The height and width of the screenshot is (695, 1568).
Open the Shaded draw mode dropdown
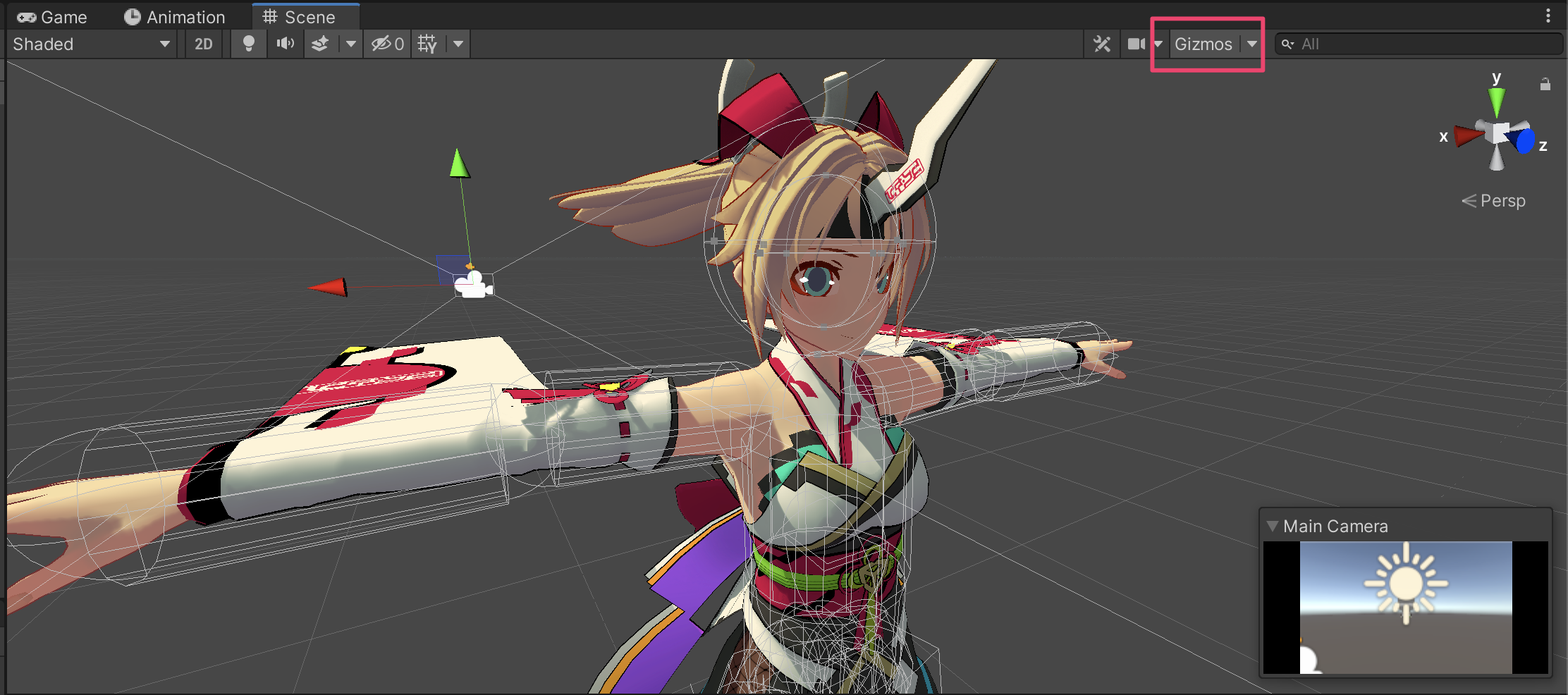click(91, 44)
